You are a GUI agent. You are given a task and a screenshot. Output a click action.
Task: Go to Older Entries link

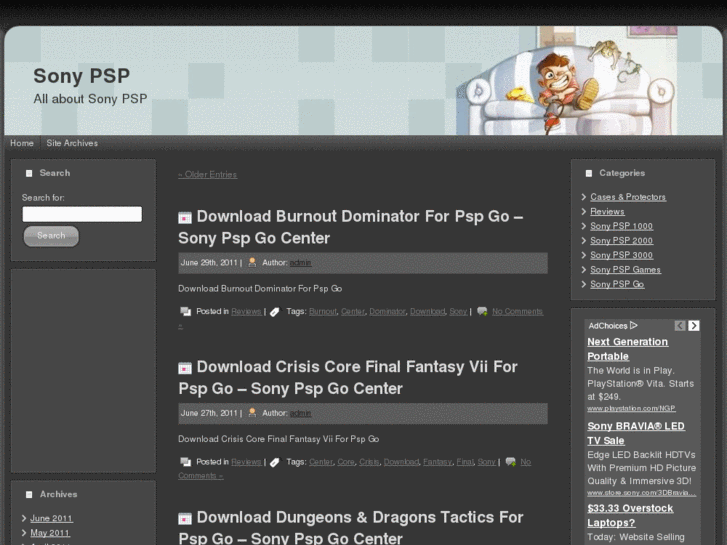[208, 175]
